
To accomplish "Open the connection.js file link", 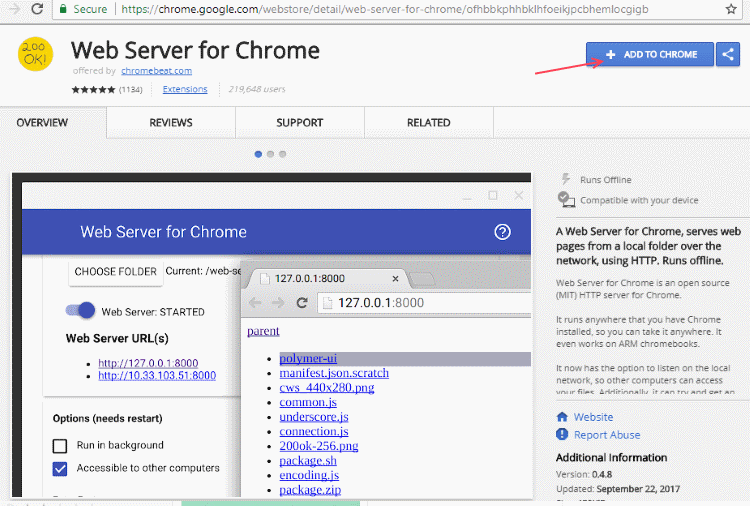I will tap(314, 431).
